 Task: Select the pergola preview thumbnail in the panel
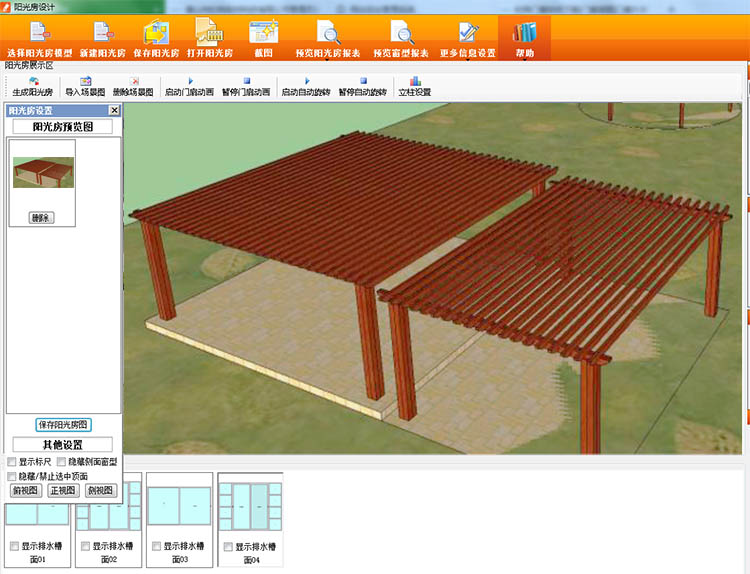44,172
